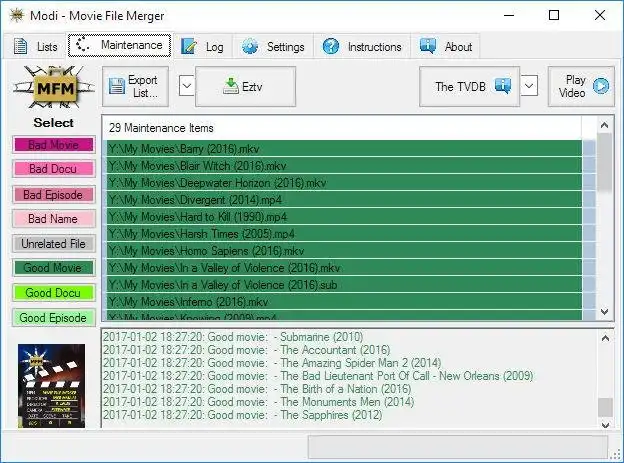Select the Bad Movie color button

coord(53,145)
